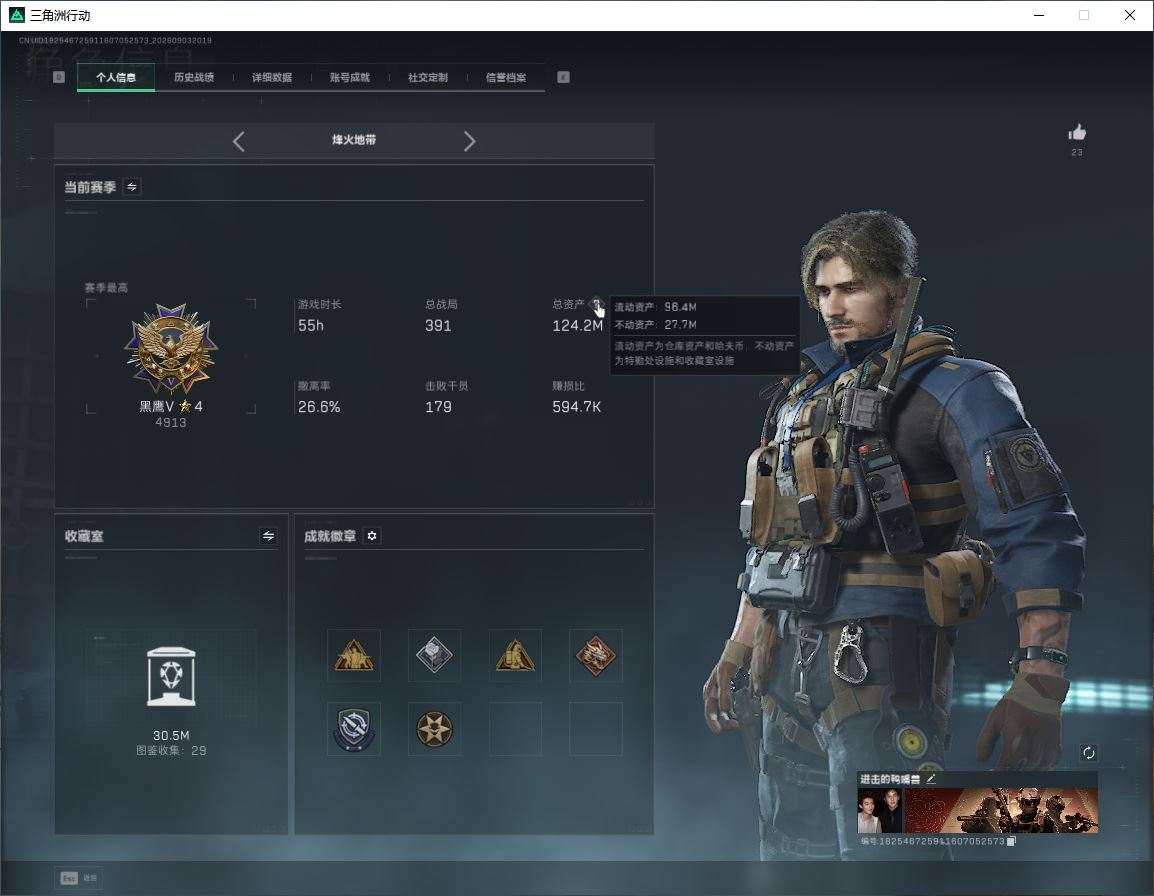Image resolution: width=1154 pixels, height=896 pixels.
Task: Select the round bronze star badge
Action: click(x=434, y=729)
